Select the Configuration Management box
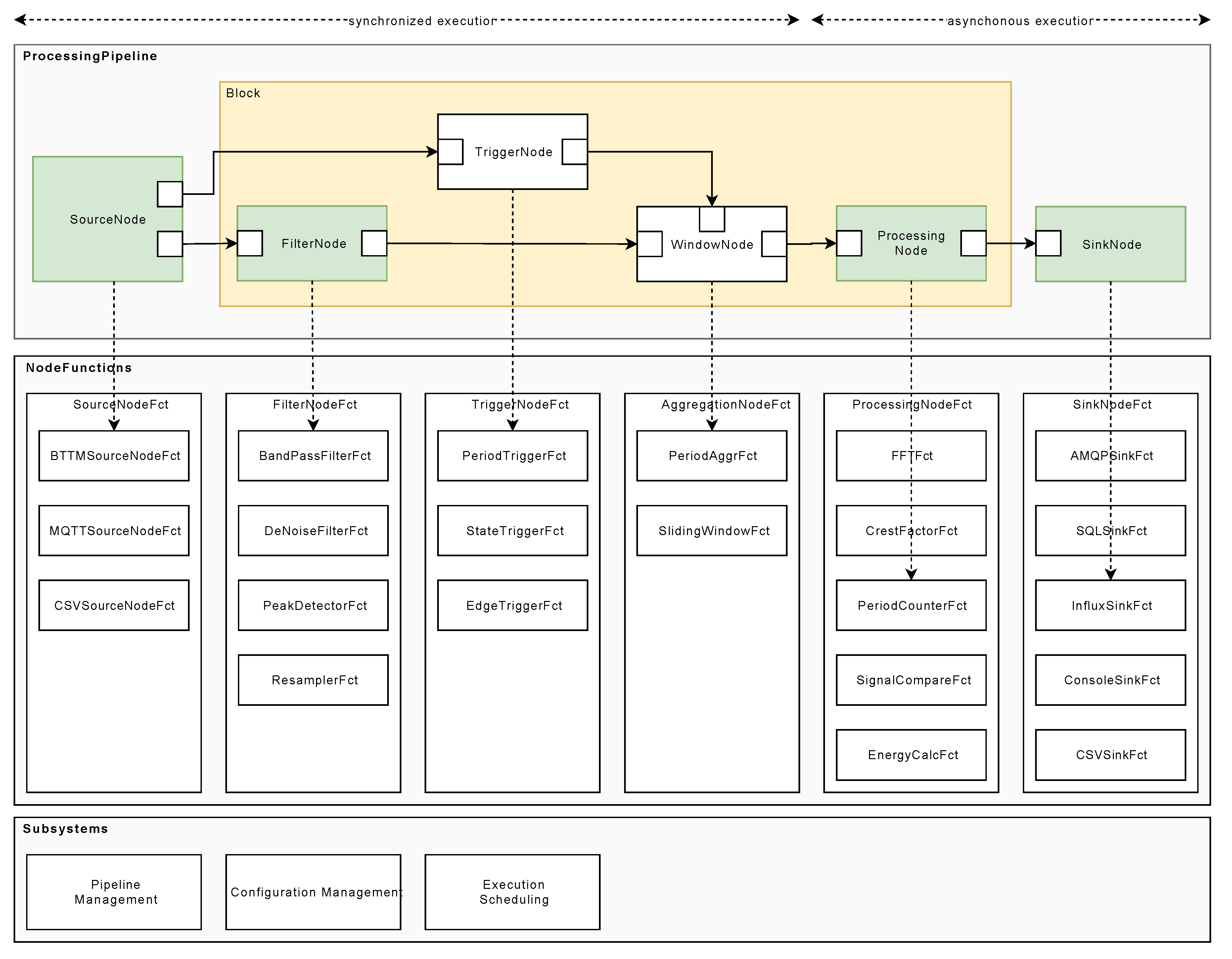Screen dimensions: 1232x959 (x=313, y=892)
